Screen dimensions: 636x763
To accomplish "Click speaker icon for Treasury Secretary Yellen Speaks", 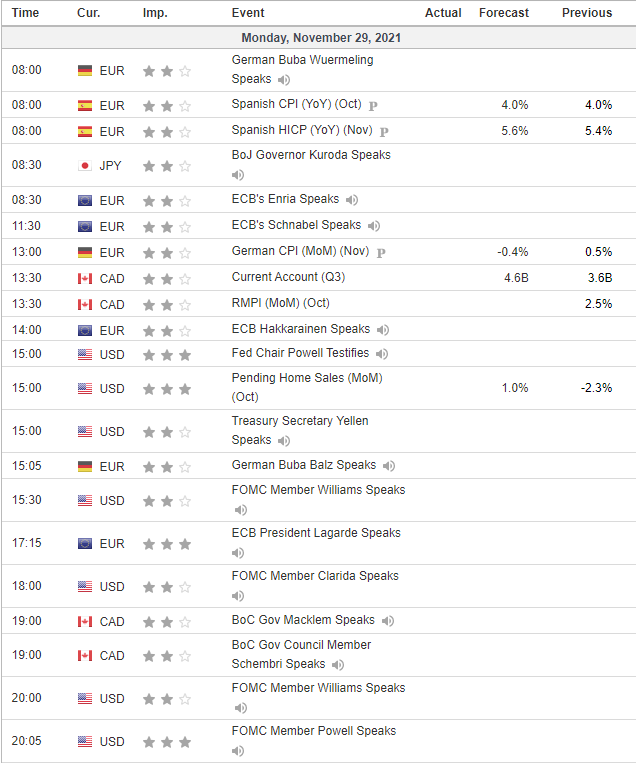I will point(284,441).
